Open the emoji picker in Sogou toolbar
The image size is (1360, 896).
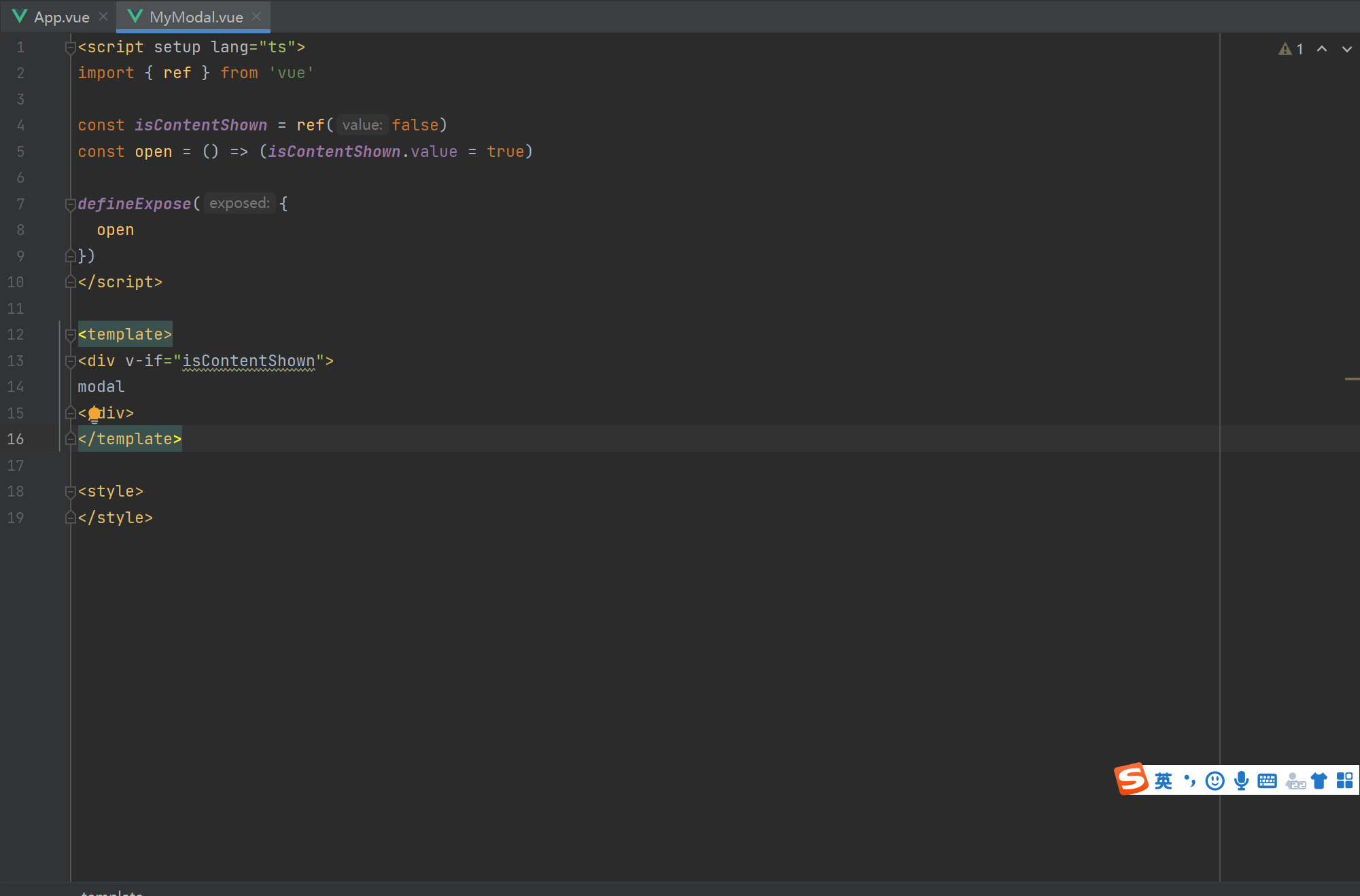[1214, 780]
